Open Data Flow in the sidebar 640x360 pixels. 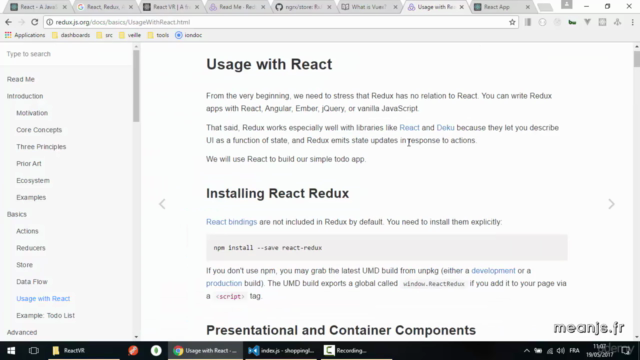click(x=32, y=282)
